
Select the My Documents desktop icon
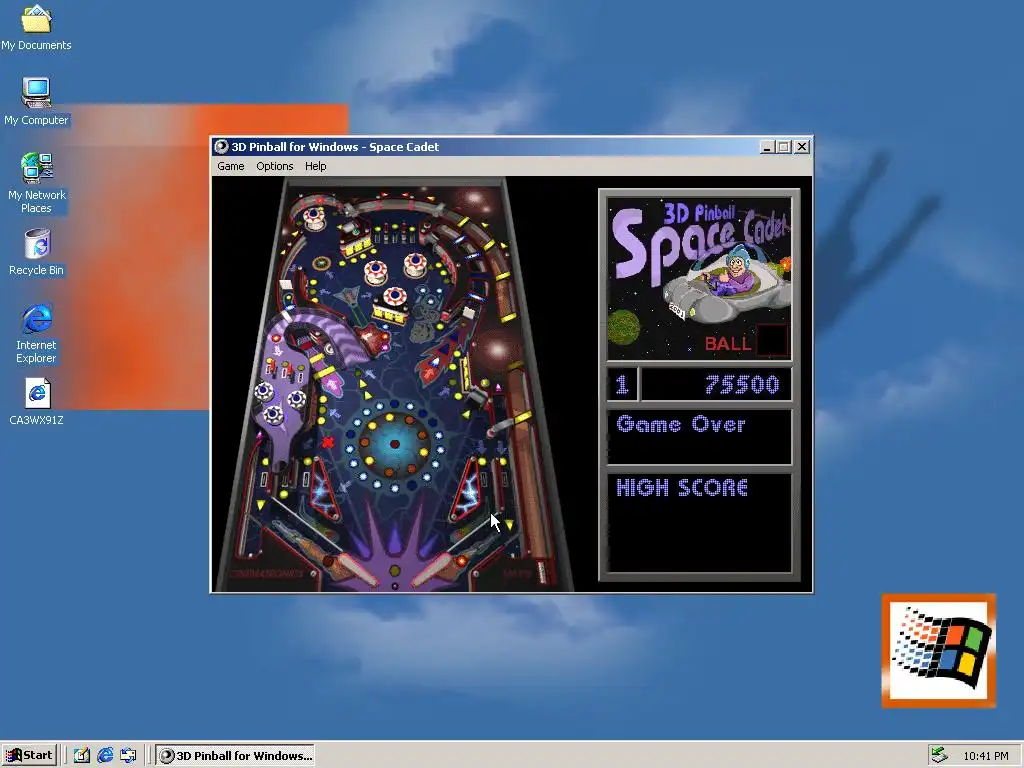coord(36,28)
